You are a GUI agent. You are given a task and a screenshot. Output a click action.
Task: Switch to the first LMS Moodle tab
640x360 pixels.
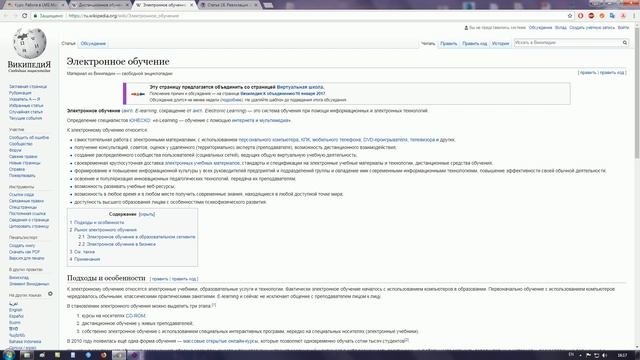[x=35, y=5]
